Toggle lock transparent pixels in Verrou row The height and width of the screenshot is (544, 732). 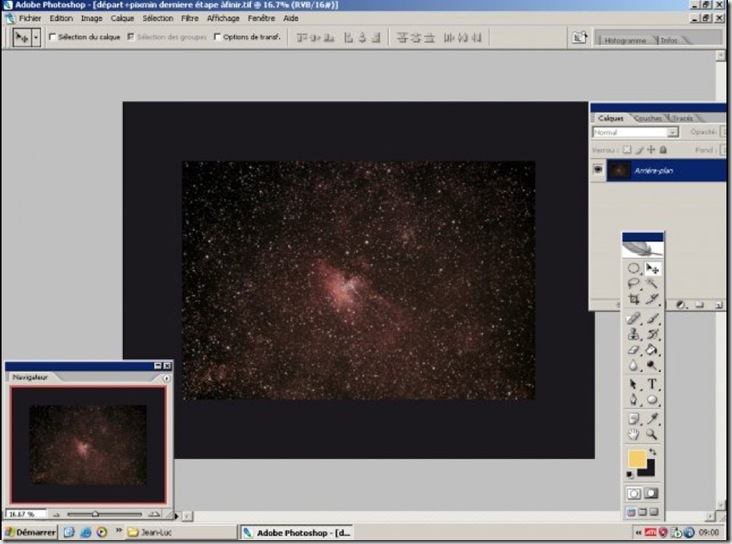tap(627, 150)
